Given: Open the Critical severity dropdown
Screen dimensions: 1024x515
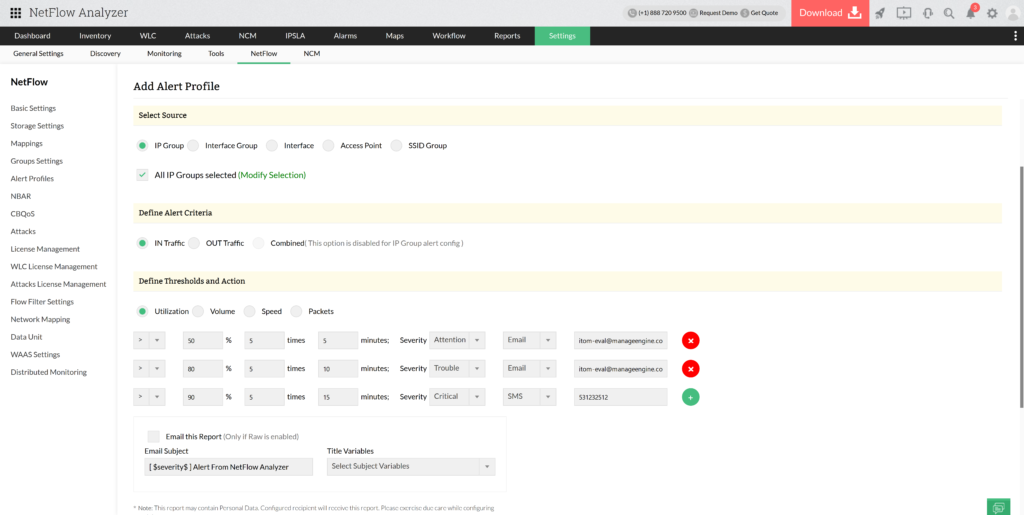Looking at the screenshot, I should [x=457, y=397].
